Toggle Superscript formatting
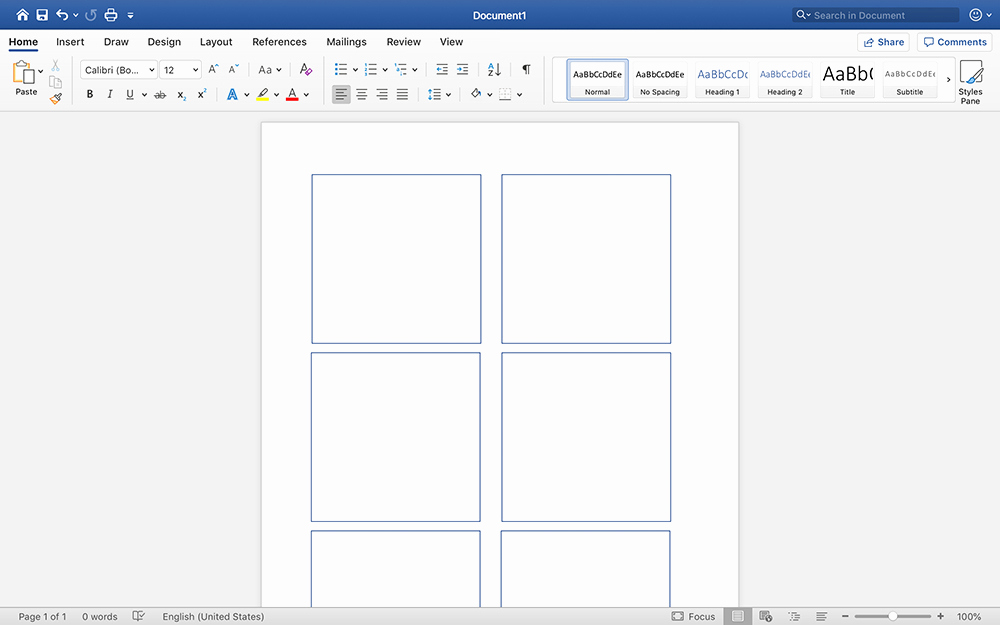The image size is (1000, 625). point(202,94)
